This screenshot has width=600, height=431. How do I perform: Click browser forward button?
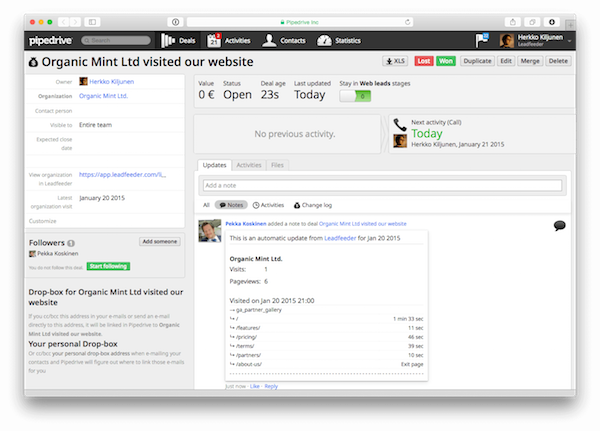click(75, 22)
